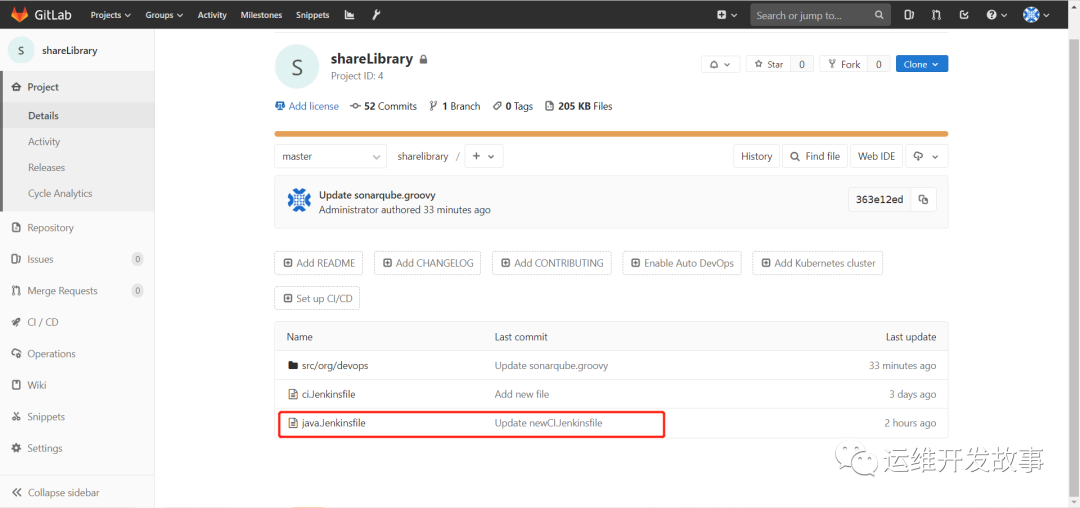Open Merge Requests in sidebar
1080x508 pixels.
(x=77, y=291)
